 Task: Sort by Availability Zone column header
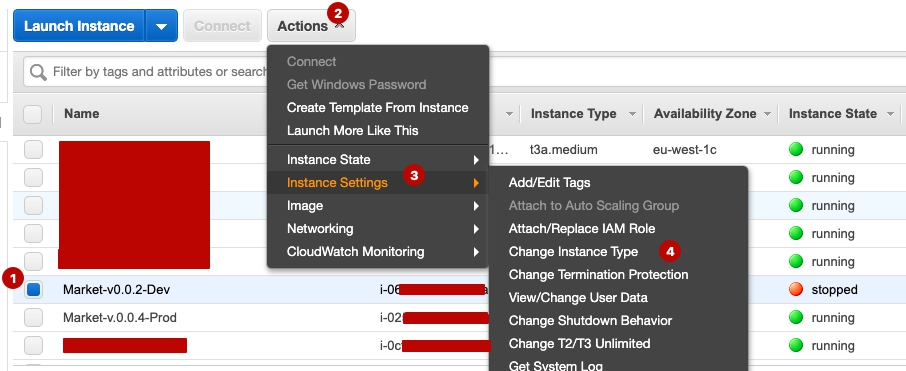point(705,114)
